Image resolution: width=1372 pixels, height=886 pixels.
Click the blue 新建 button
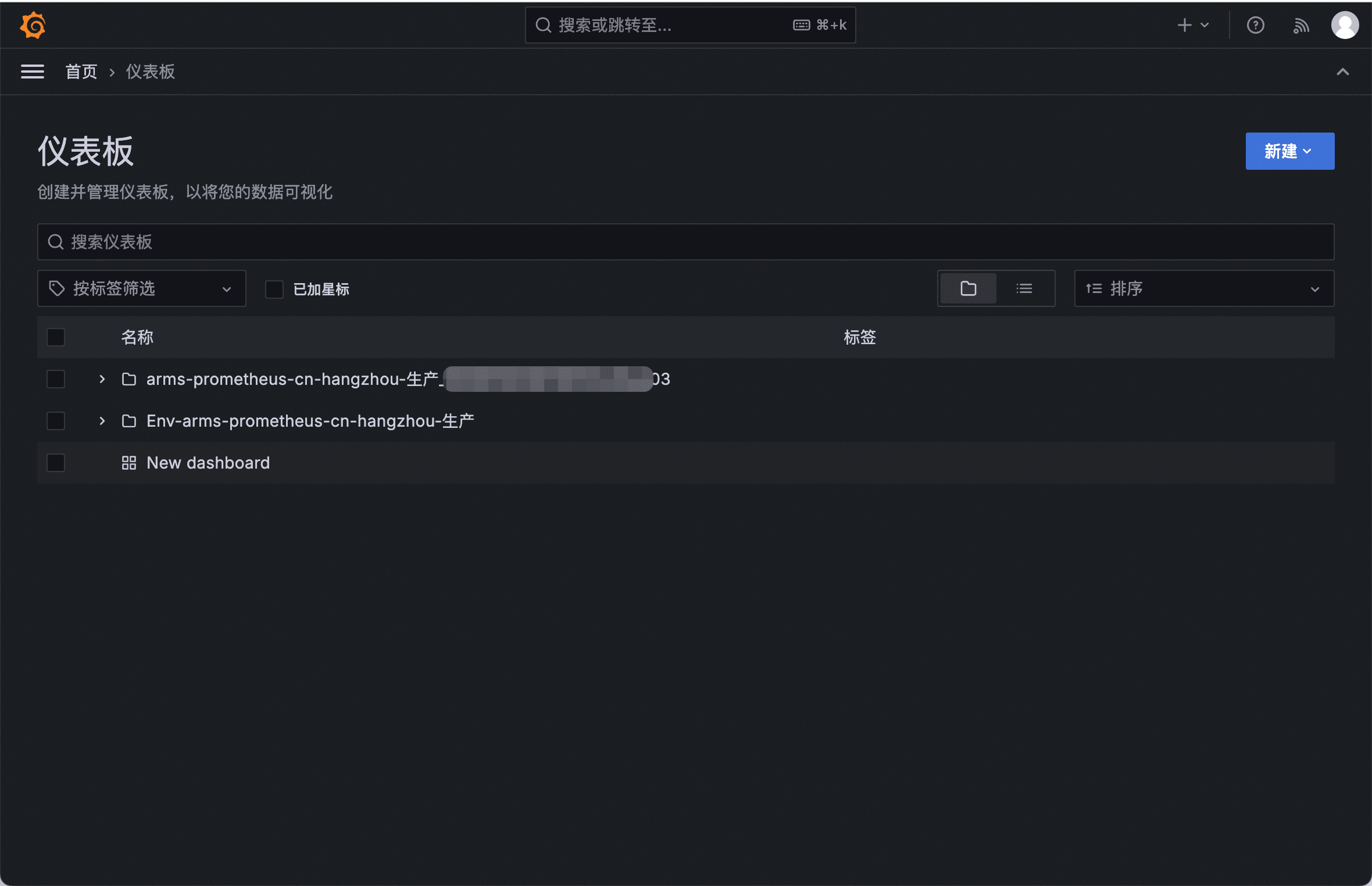point(1289,151)
